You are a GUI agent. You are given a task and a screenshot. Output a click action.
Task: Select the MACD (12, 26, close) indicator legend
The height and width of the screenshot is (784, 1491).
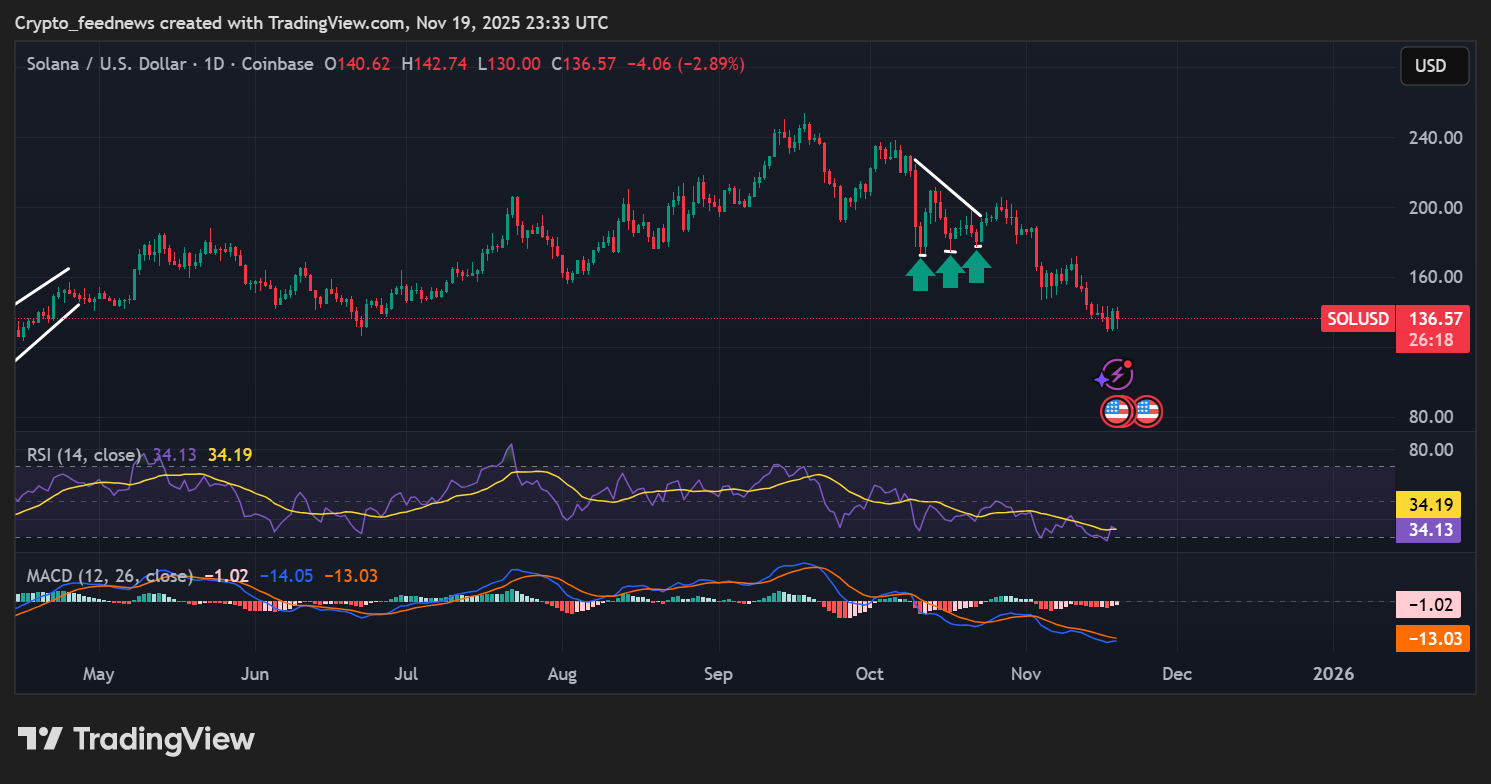(x=110, y=576)
